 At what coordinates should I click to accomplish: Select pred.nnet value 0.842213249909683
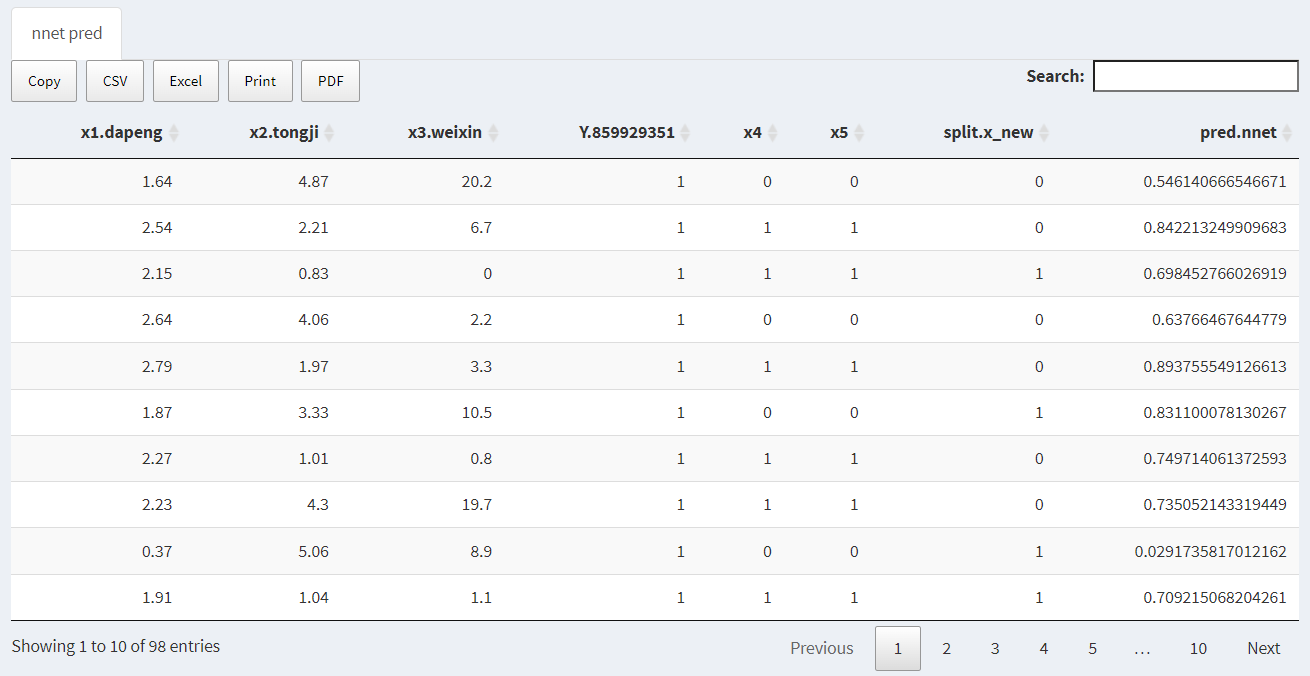[x=1215, y=228]
